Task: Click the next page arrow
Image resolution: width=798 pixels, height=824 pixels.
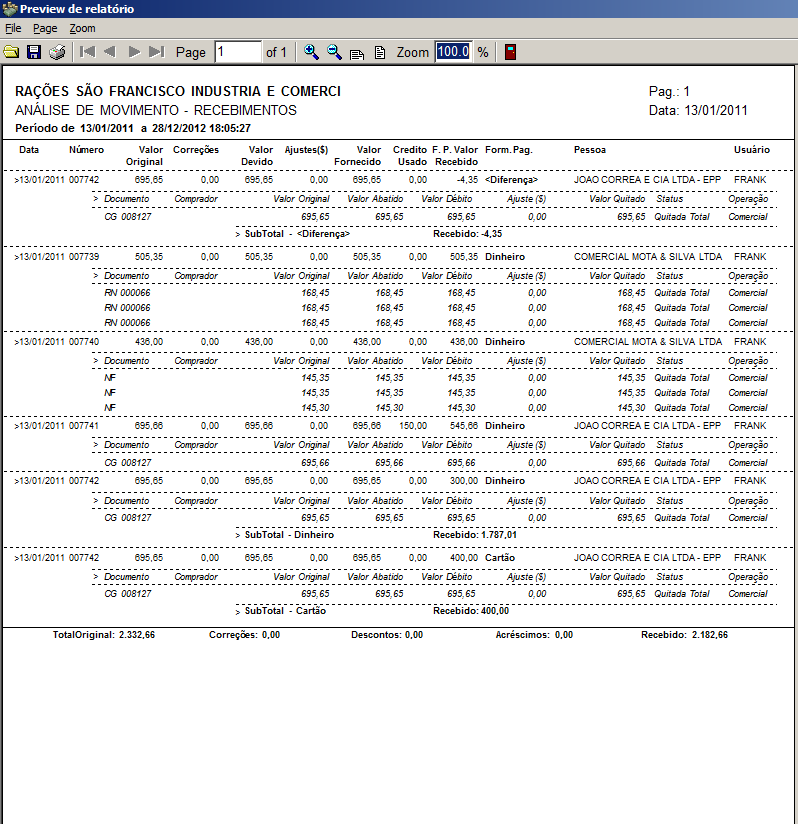Action: point(134,52)
